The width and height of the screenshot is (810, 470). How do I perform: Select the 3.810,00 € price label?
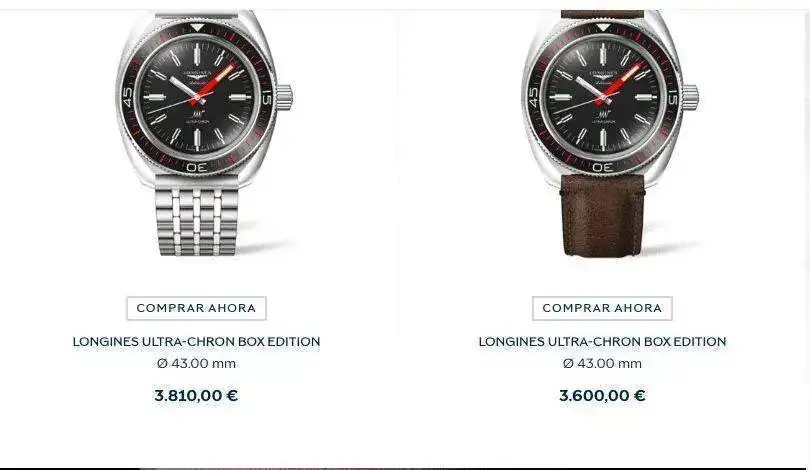tap(196, 396)
